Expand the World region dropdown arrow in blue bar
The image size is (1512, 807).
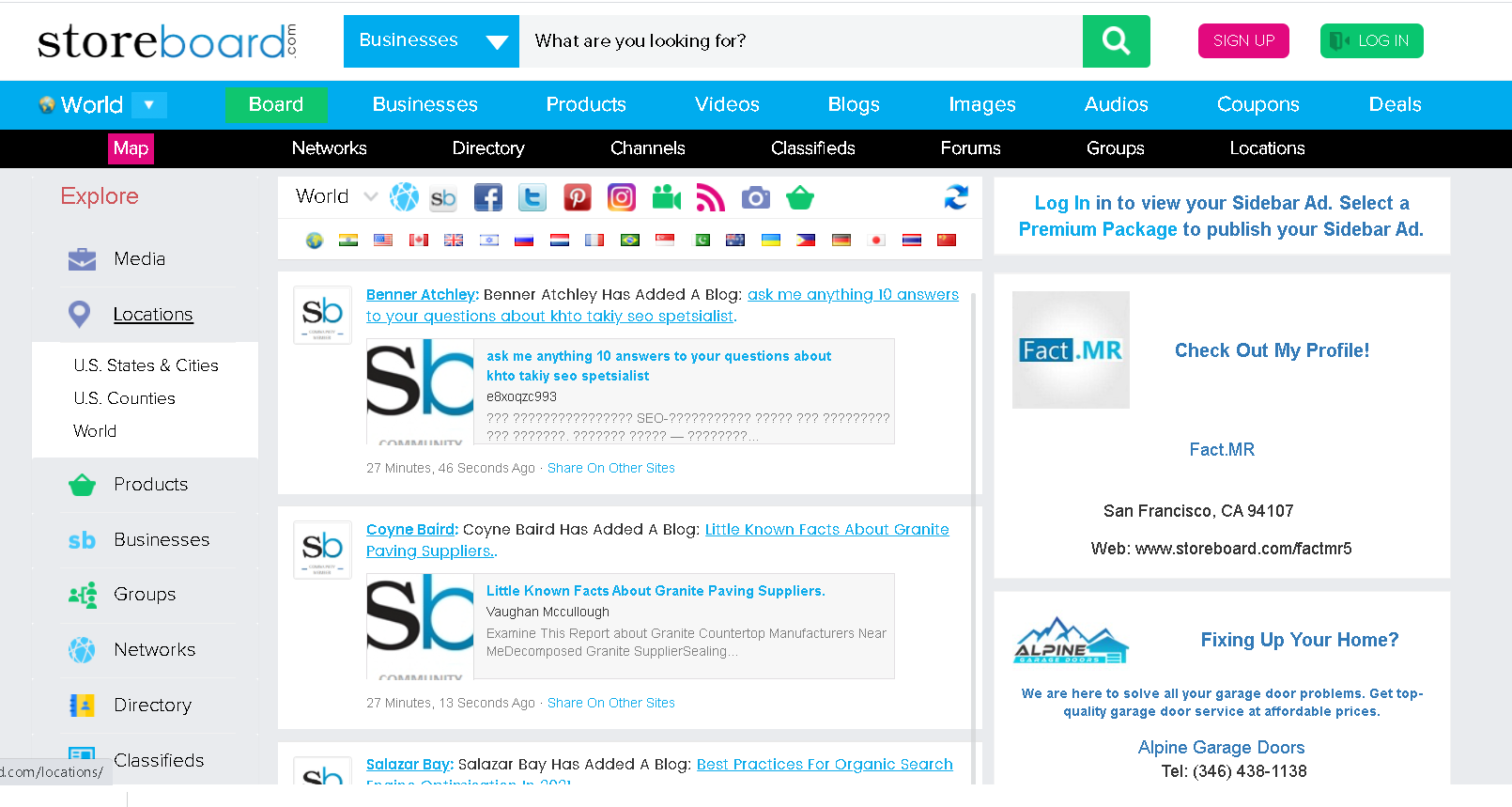(148, 104)
